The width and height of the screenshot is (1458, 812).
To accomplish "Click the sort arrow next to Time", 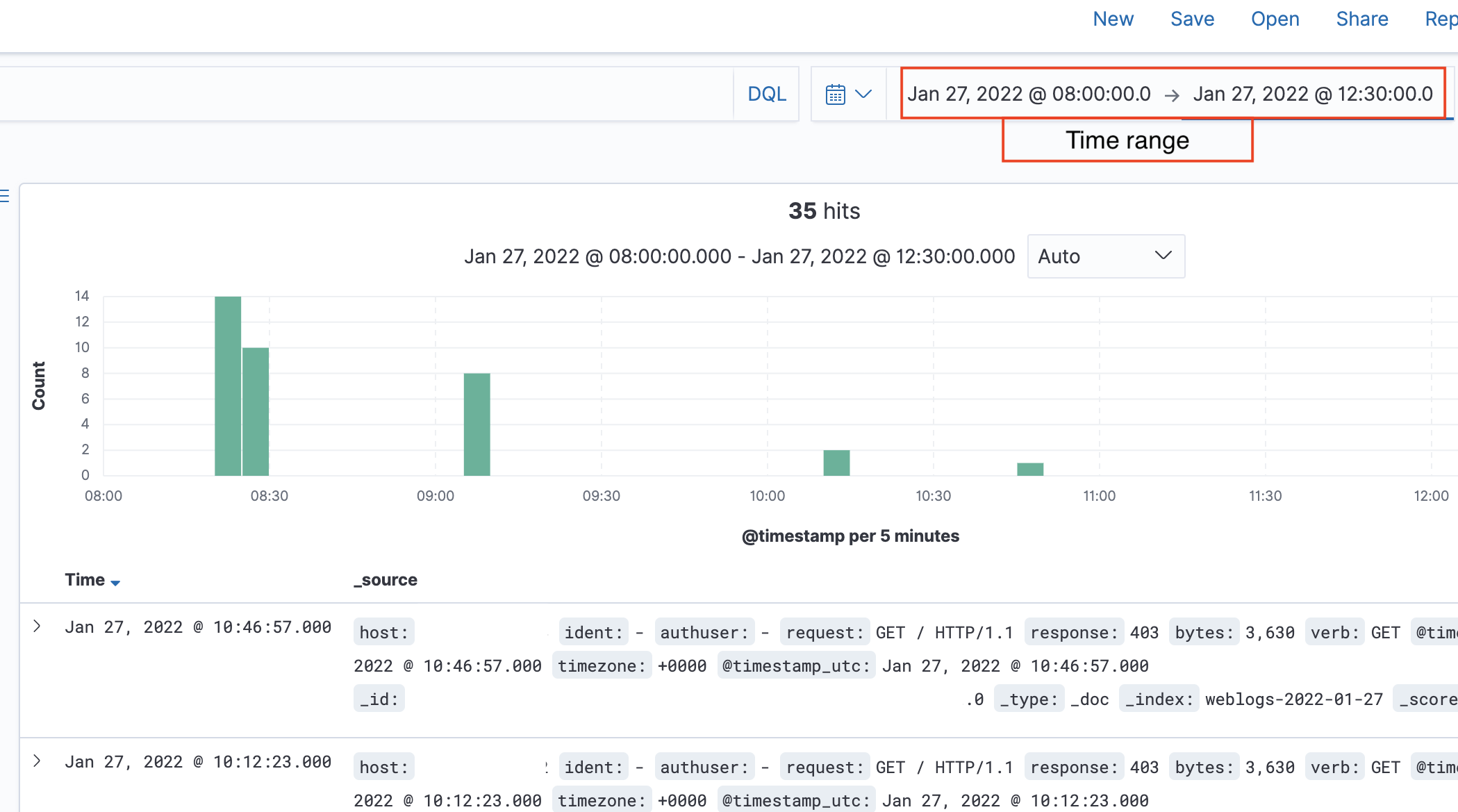I will click(115, 582).
